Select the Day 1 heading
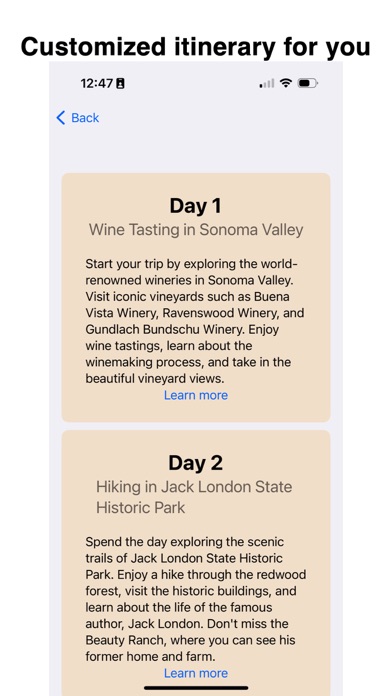Viewport: 392px width, 696px height. [195, 206]
